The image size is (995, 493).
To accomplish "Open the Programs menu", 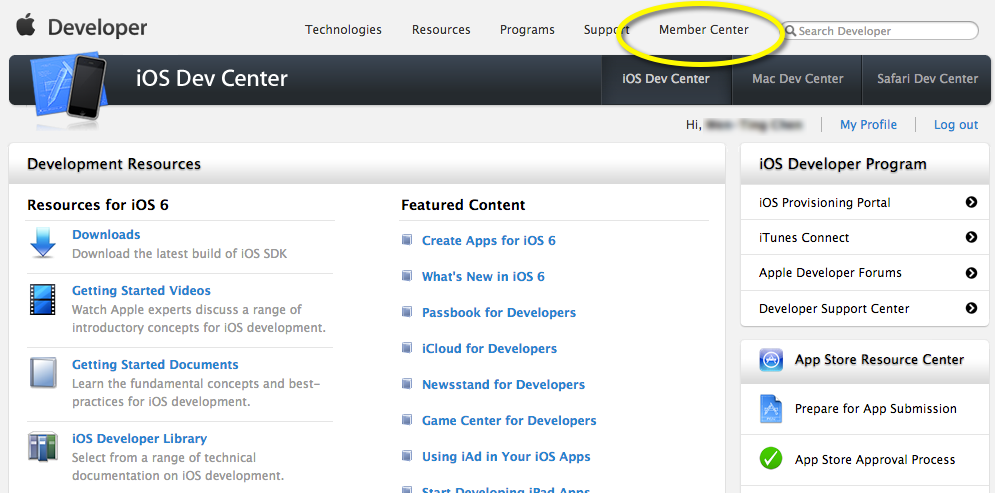I will 527,30.
